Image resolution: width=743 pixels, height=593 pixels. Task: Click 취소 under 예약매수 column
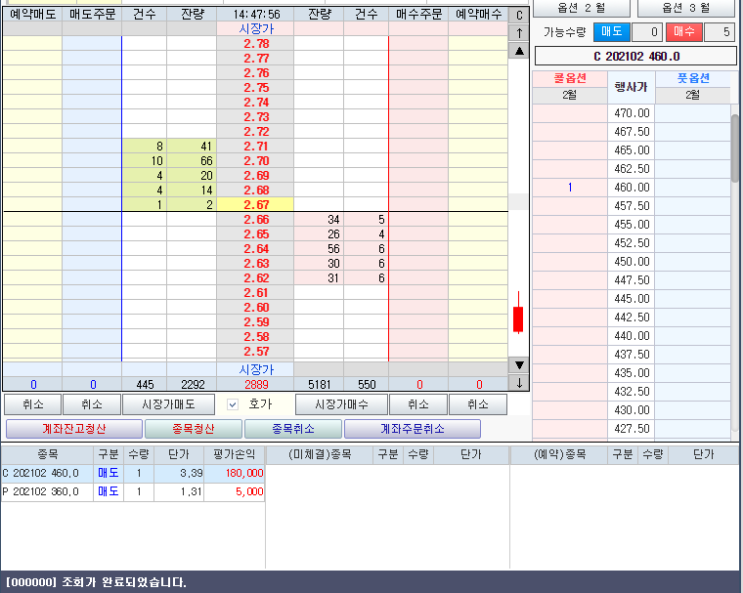tap(478, 404)
